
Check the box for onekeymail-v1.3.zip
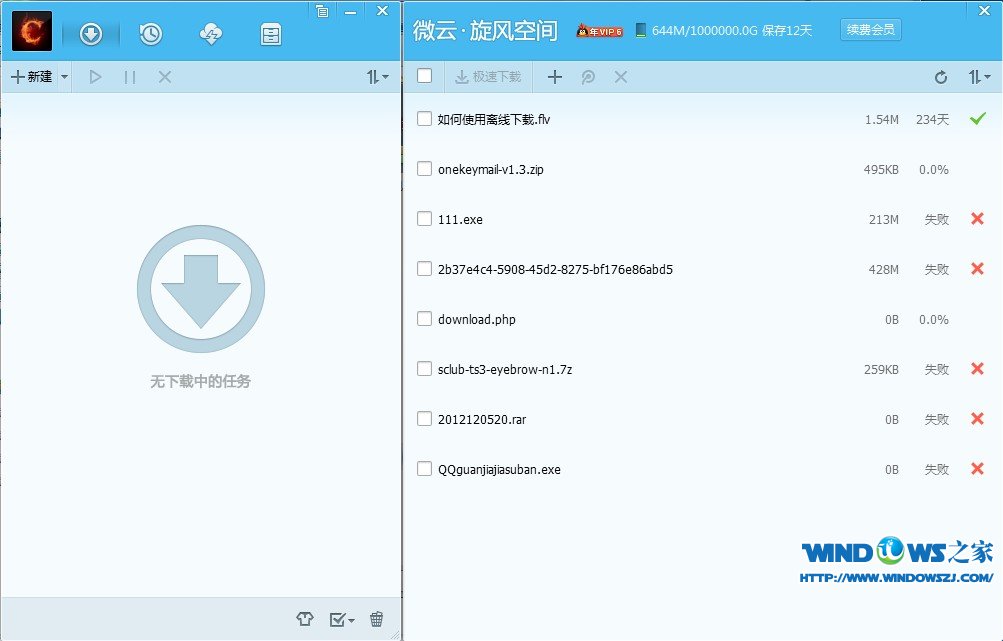click(x=425, y=169)
